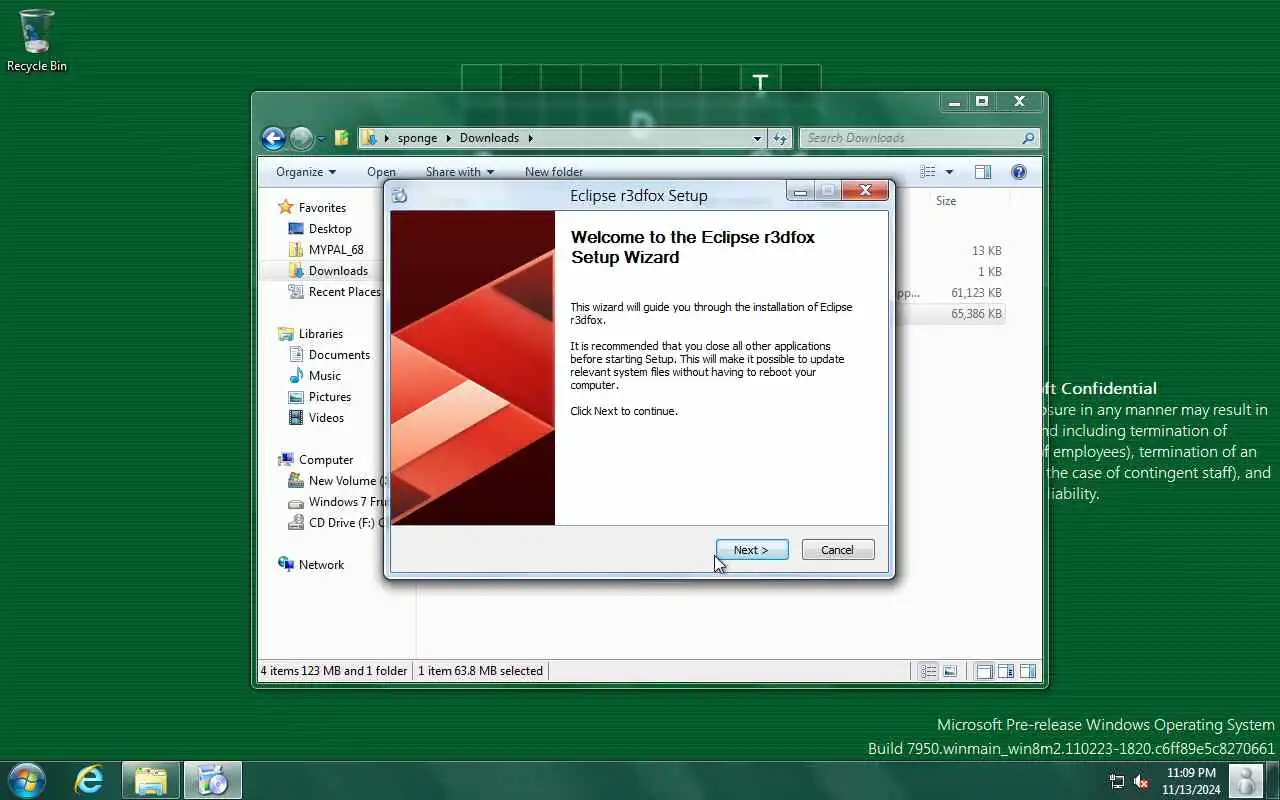Open the Share with menu
Viewport: 1280px width, 800px height.
pyautogui.click(x=460, y=172)
